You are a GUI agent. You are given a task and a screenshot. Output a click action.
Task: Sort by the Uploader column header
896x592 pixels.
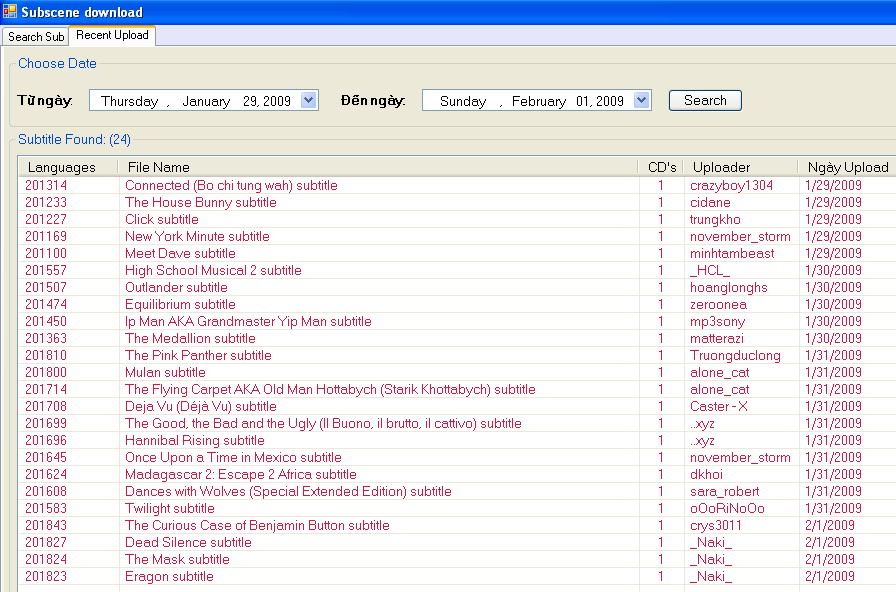click(741, 167)
